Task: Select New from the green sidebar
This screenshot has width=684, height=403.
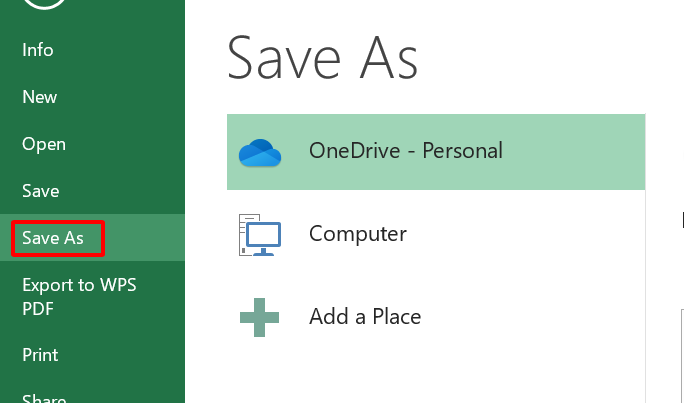Action: (x=40, y=97)
